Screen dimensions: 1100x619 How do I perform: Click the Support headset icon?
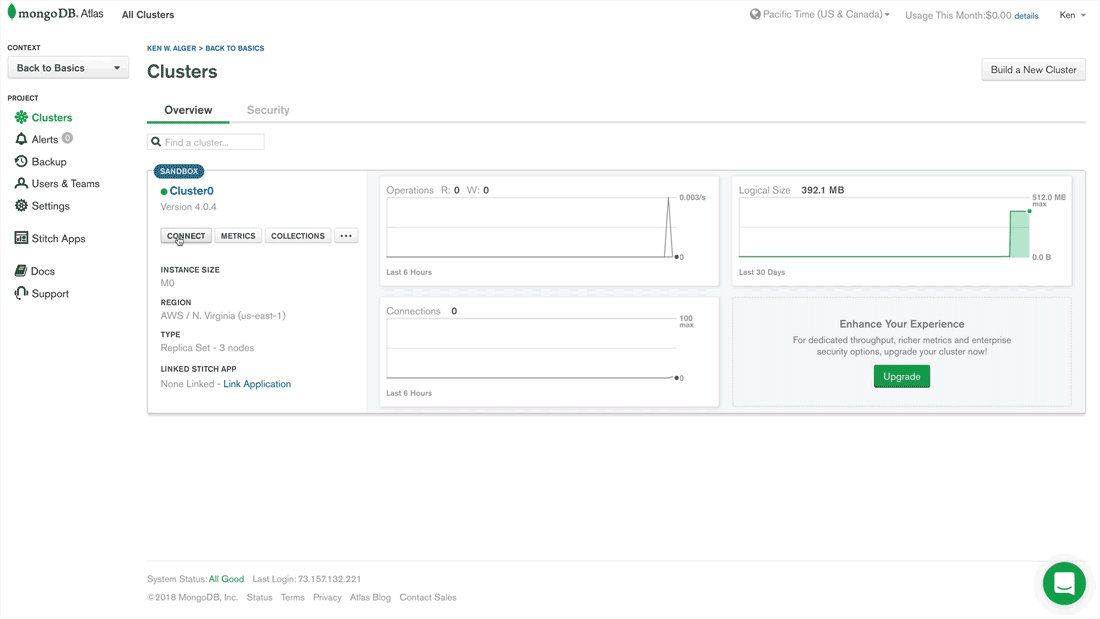click(21, 293)
